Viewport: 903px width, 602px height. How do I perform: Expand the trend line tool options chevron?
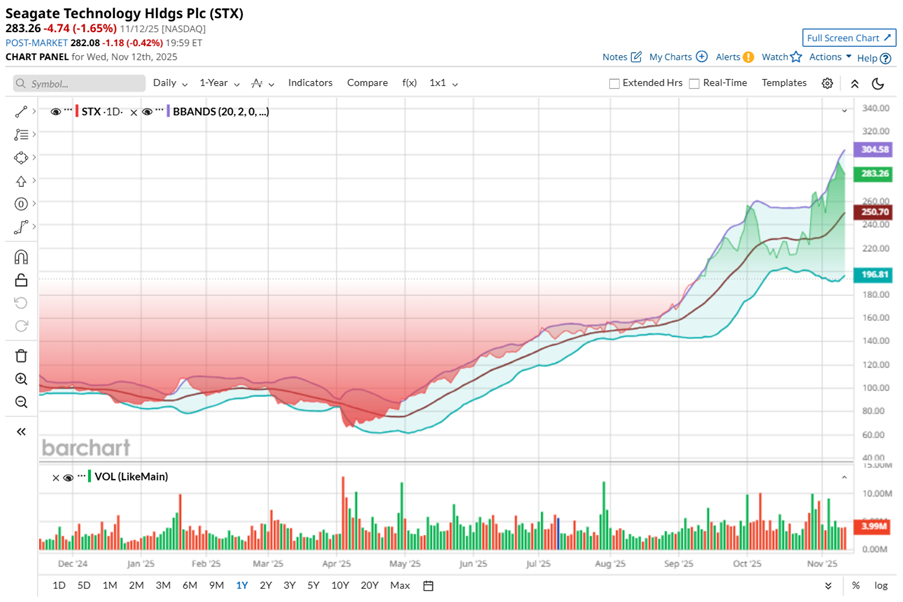click(x=34, y=111)
